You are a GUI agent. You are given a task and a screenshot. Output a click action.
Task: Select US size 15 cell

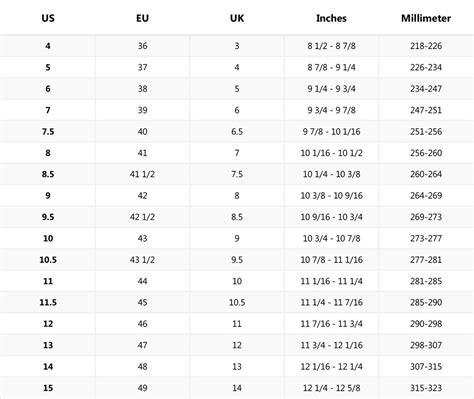tap(48, 388)
